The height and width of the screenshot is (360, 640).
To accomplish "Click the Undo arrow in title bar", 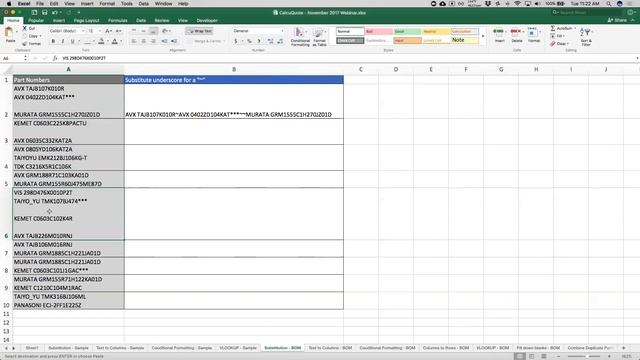I will coord(54,13).
